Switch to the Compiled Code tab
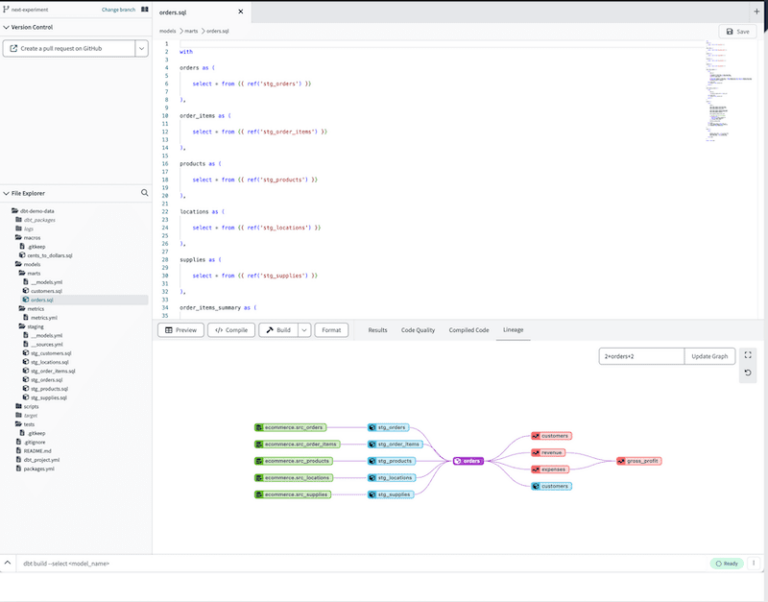The width and height of the screenshot is (768, 602). [x=469, y=330]
